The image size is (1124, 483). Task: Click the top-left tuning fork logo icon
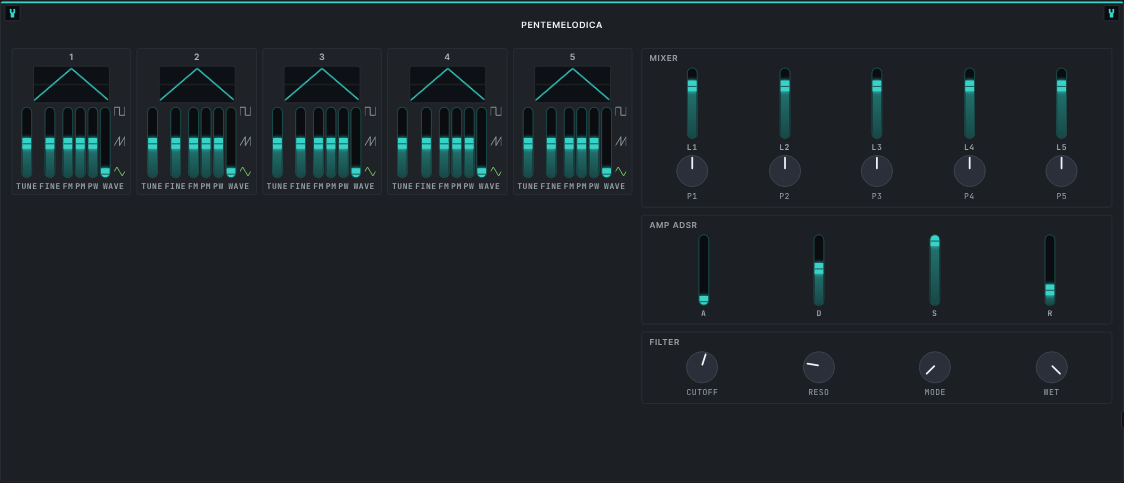(x=13, y=13)
